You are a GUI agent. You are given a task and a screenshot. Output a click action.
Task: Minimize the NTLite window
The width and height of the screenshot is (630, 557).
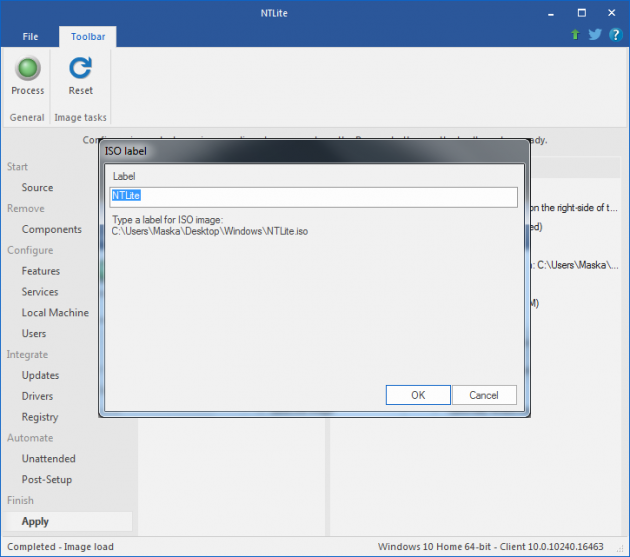[551, 13]
